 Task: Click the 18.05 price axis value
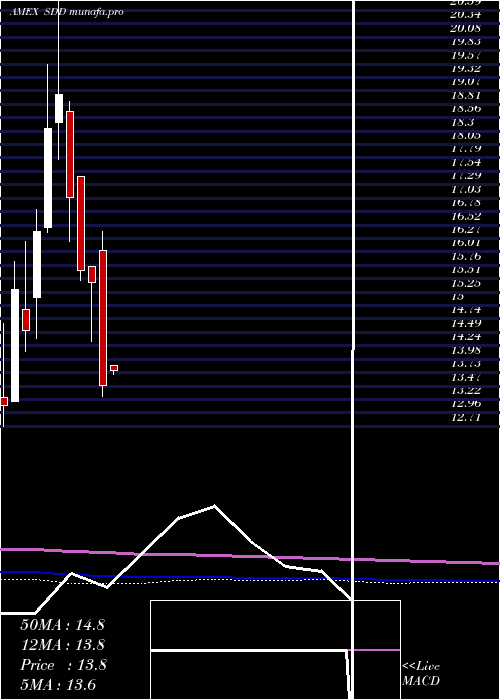click(466, 135)
